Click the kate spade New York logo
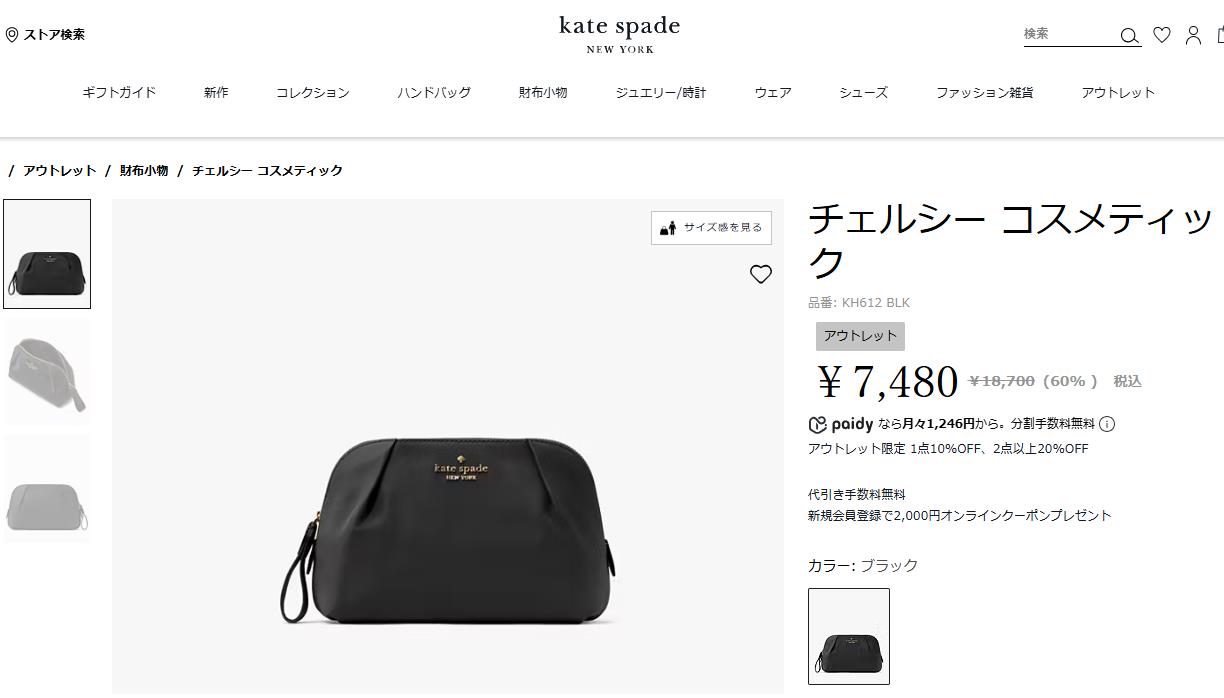 click(x=619, y=34)
